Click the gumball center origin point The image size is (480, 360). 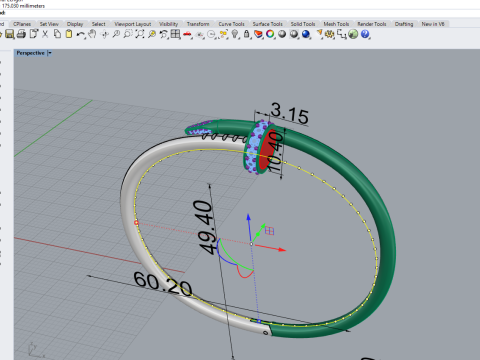click(252, 244)
